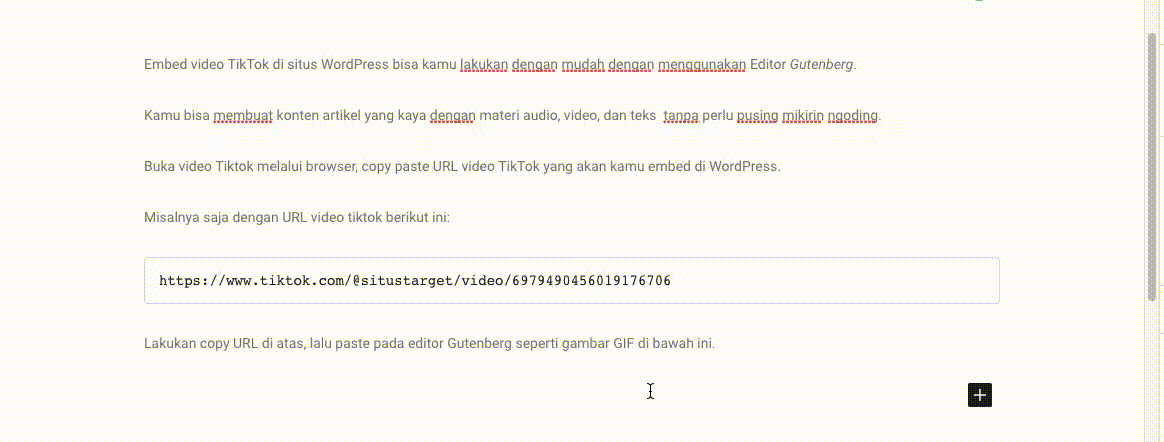Click the underlined word 'pusing'
This screenshot has height=442, width=1164.
coord(756,116)
